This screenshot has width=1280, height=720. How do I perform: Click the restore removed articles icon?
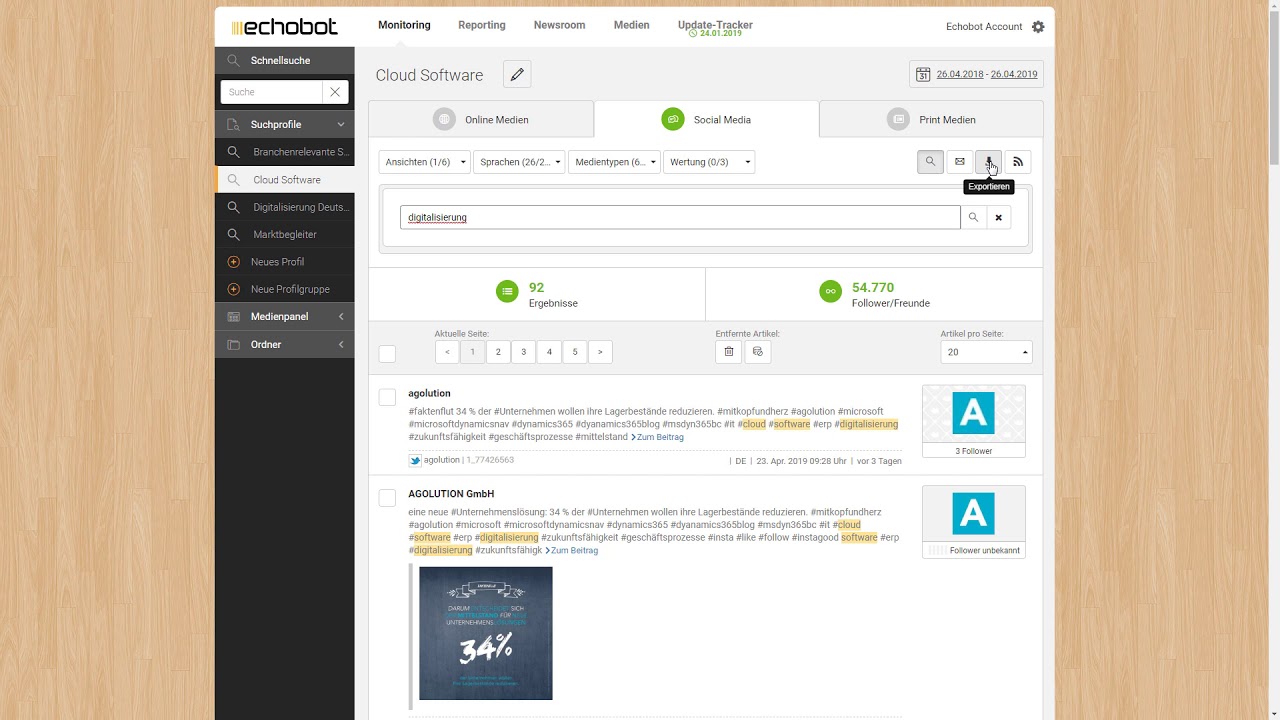[758, 352]
